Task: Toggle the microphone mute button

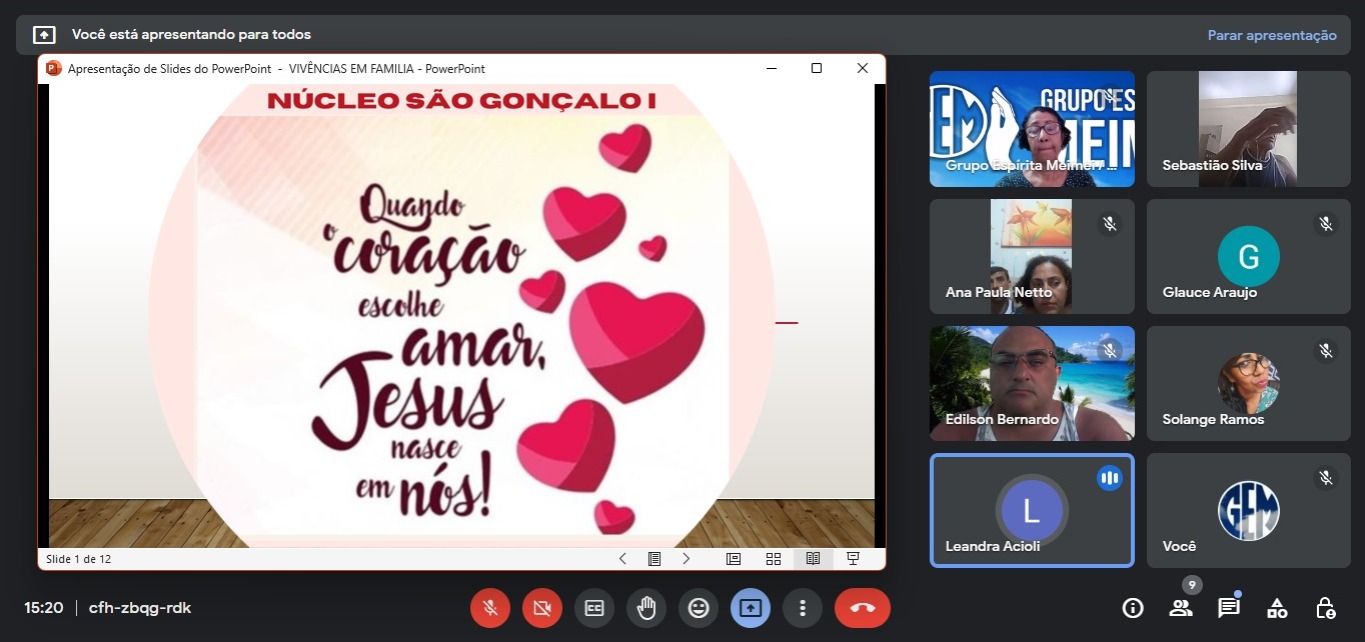Action: pos(490,608)
